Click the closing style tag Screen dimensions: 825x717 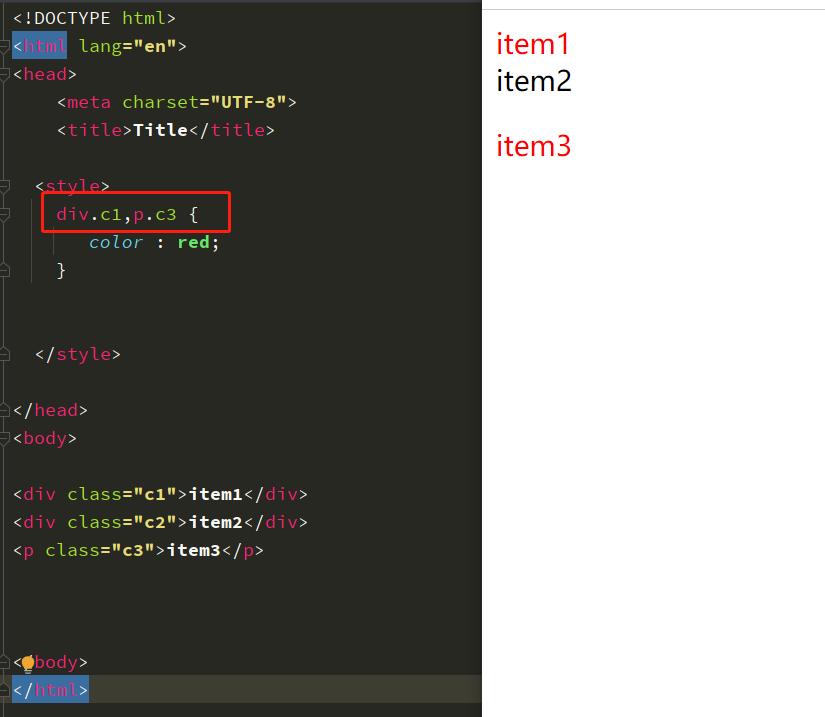coord(78,354)
